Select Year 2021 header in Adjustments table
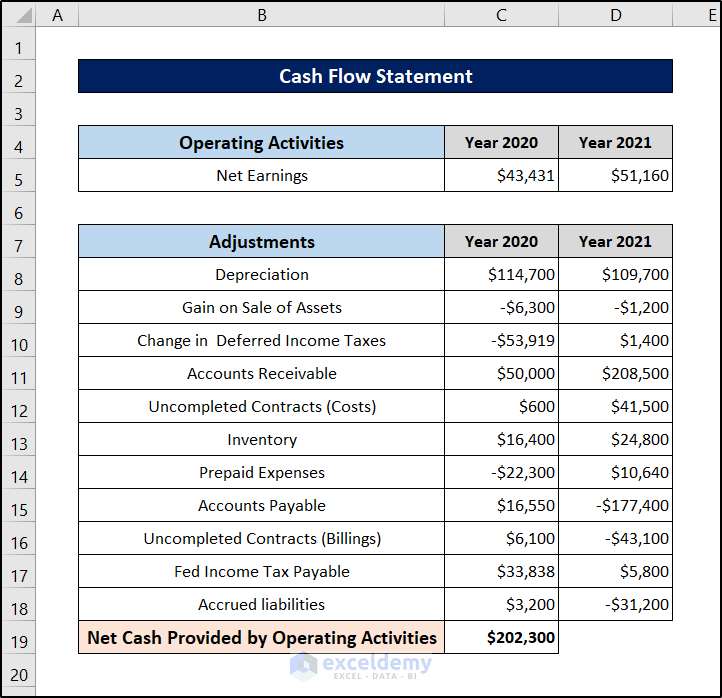Image resolution: width=722 pixels, height=698 pixels. pos(616,241)
